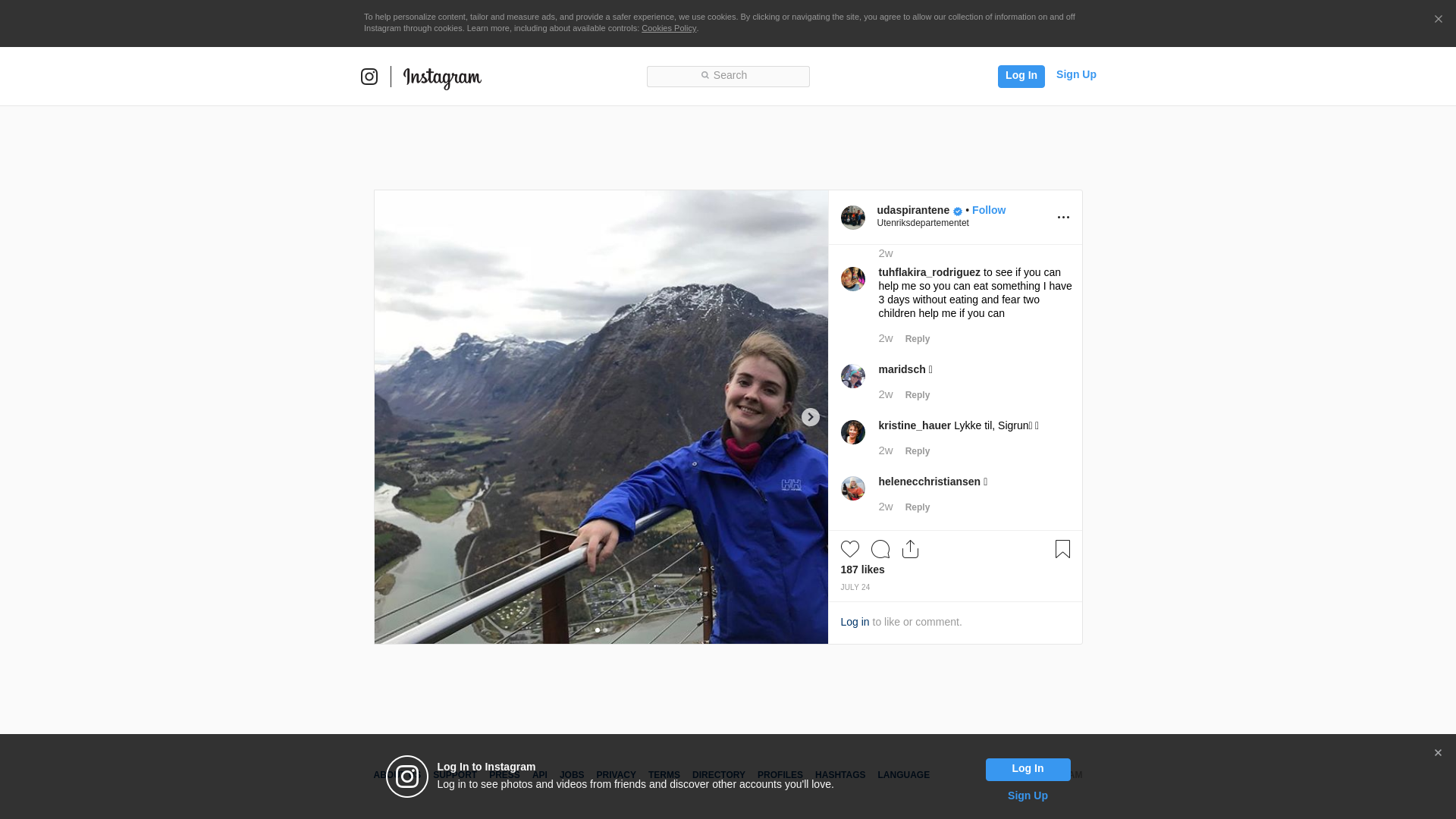Image resolution: width=1456 pixels, height=819 pixels.
Task: Open the udaspirantene username link
Action: tap(913, 210)
